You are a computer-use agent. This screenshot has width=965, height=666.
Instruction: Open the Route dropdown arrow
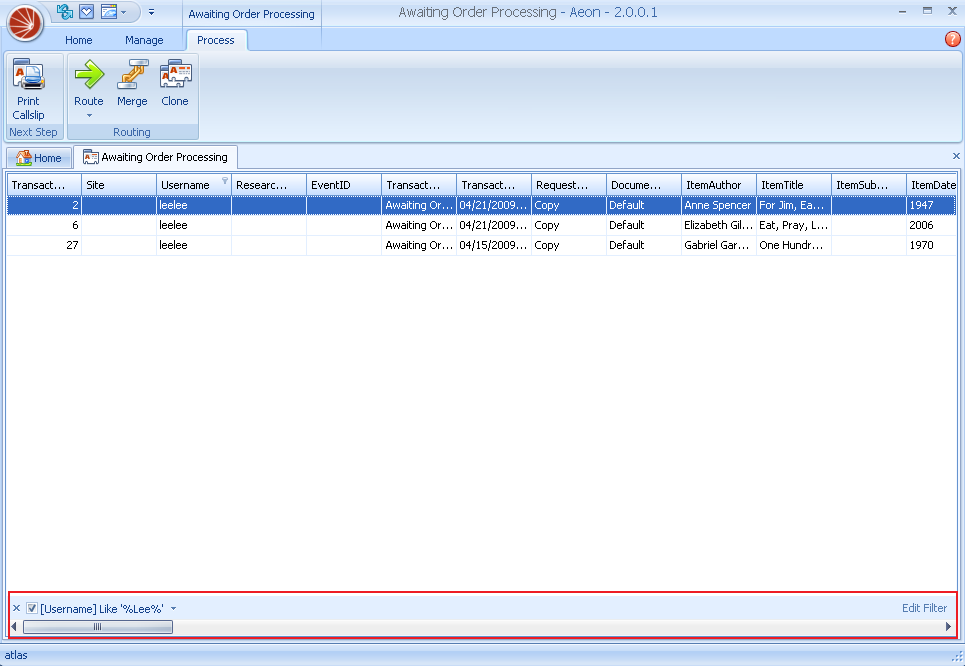pyautogui.click(x=88, y=116)
